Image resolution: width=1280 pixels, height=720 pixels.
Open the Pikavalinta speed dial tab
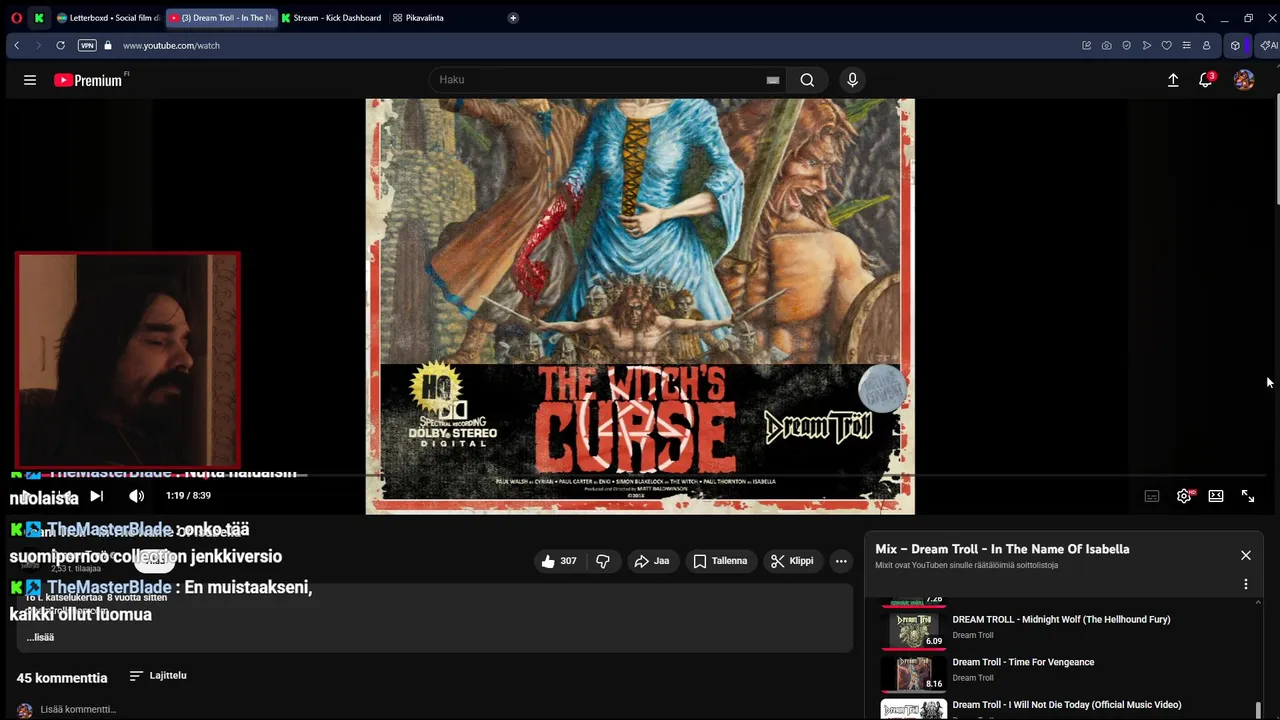coord(419,18)
